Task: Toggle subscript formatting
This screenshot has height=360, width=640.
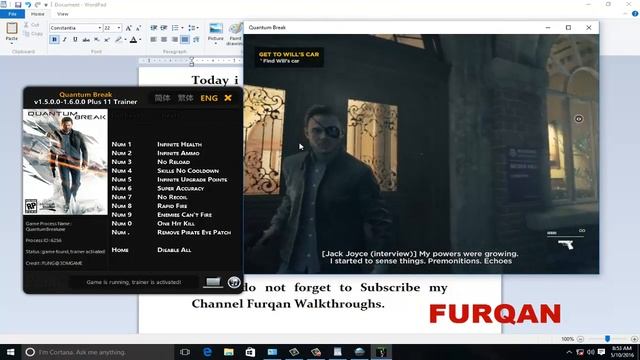Action: coord(97,40)
